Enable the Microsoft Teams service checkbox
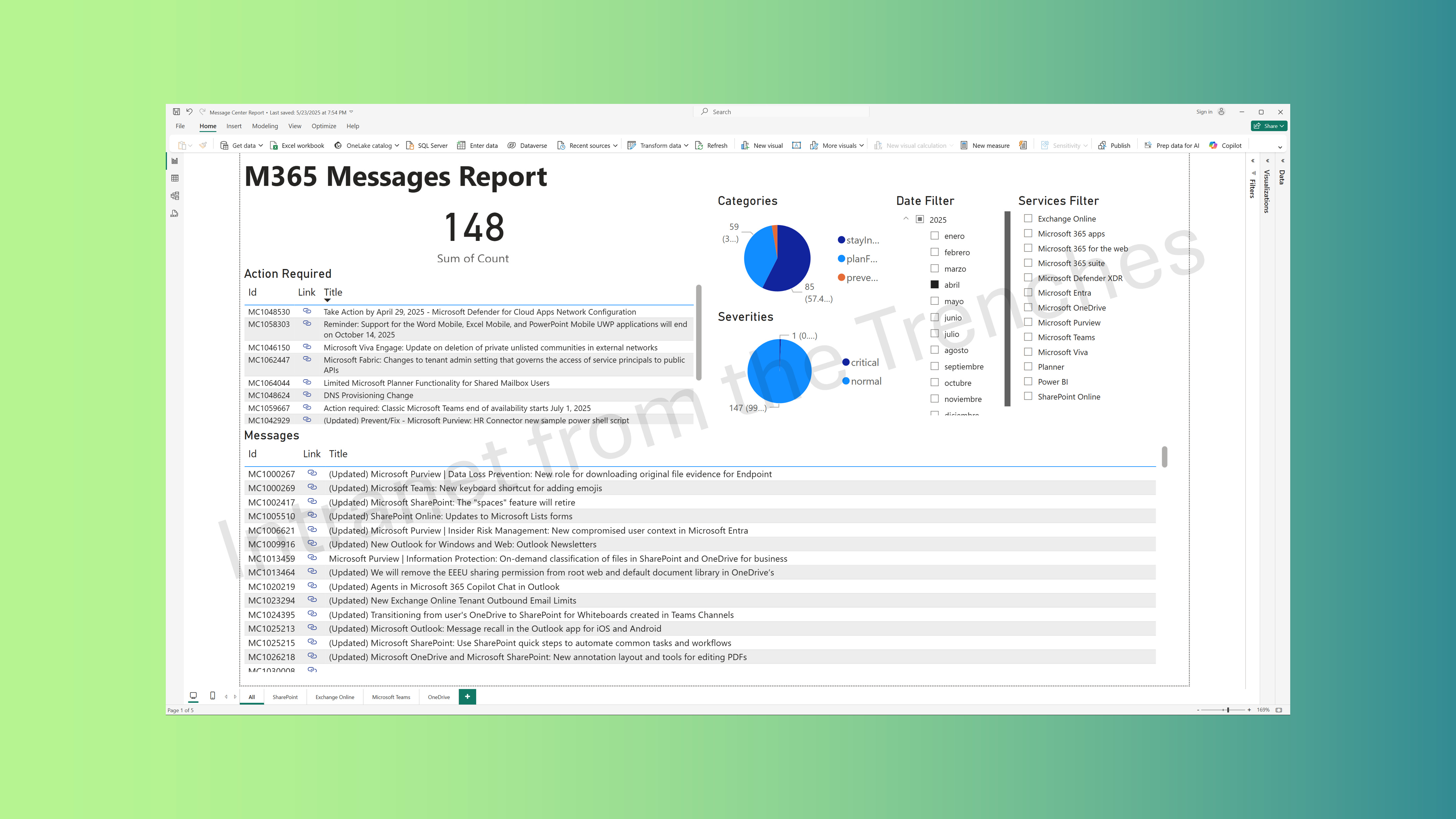Screen dimensions: 1456x819 pos(1028,337)
